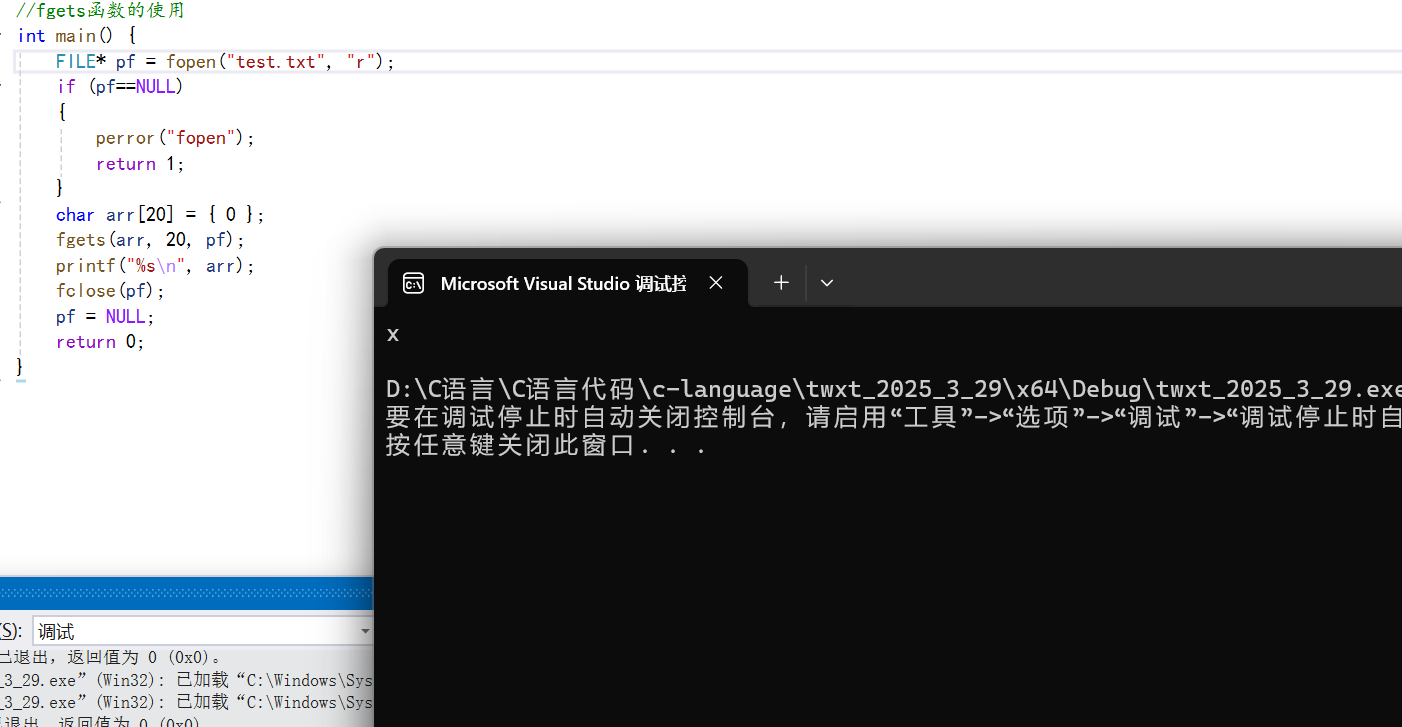Click the char arr[20] declaration line

pos(160,215)
